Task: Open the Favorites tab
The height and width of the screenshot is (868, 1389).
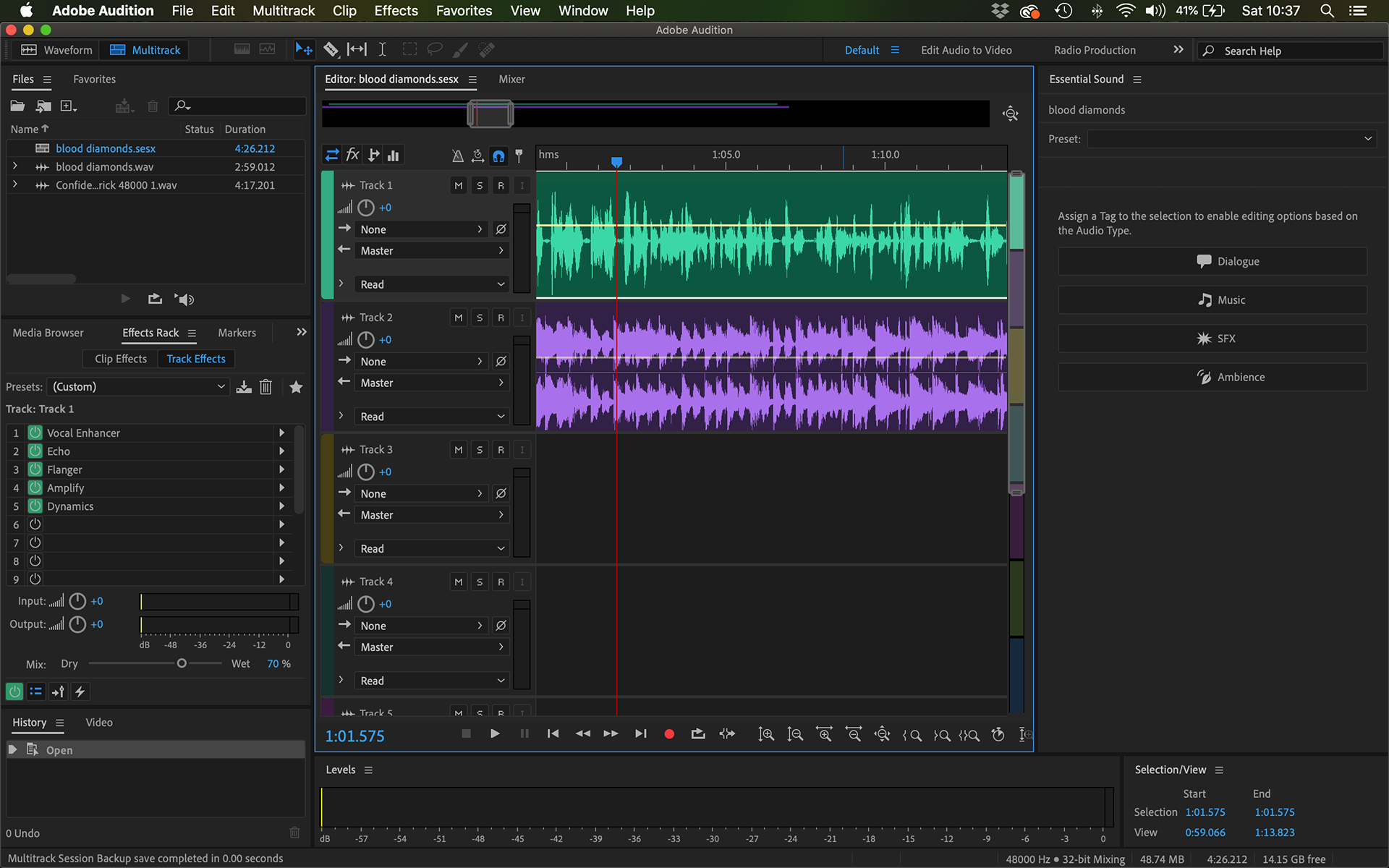Action: point(94,79)
